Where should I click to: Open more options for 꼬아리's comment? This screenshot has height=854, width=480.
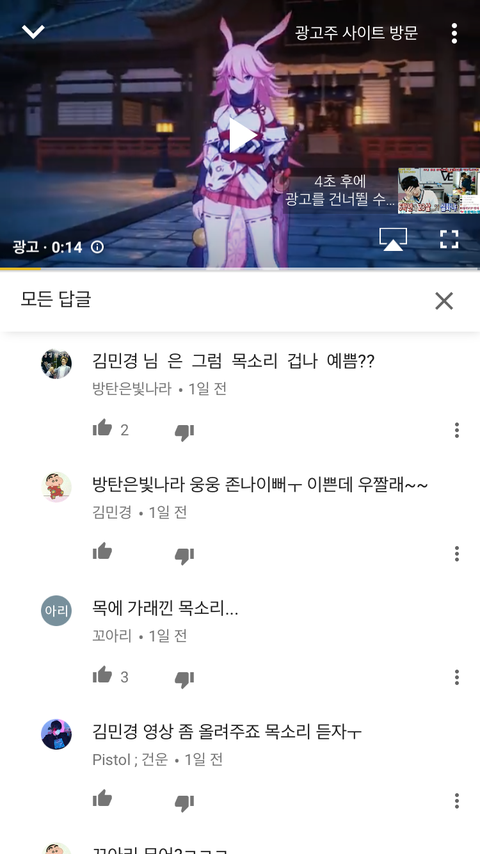coord(457,677)
